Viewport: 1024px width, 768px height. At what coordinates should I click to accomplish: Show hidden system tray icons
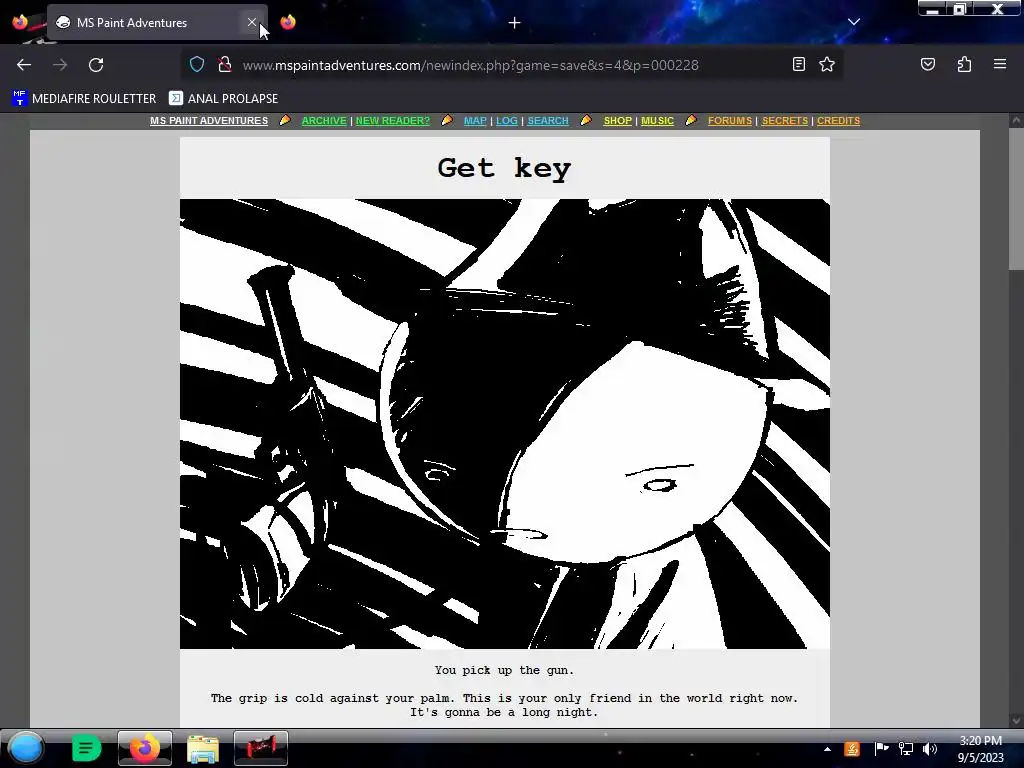tap(827, 749)
